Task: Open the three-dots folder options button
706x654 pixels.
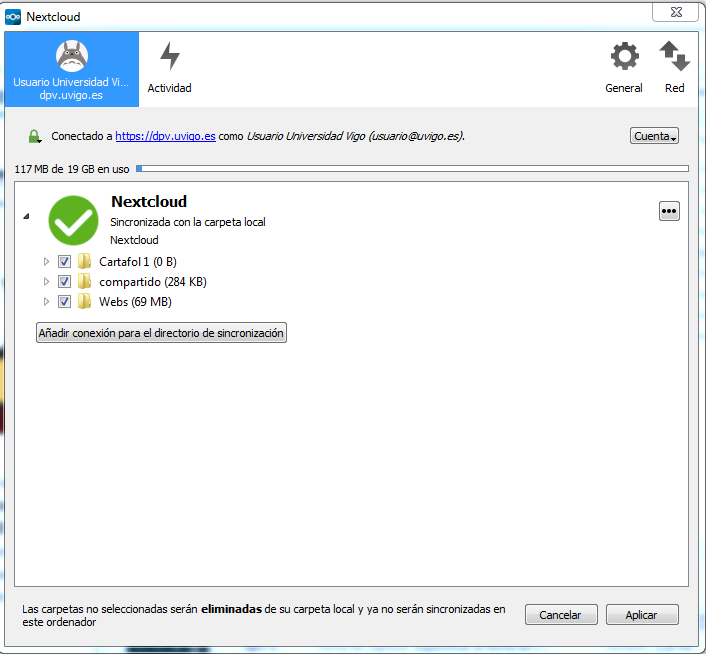Action: (x=669, y=210)
